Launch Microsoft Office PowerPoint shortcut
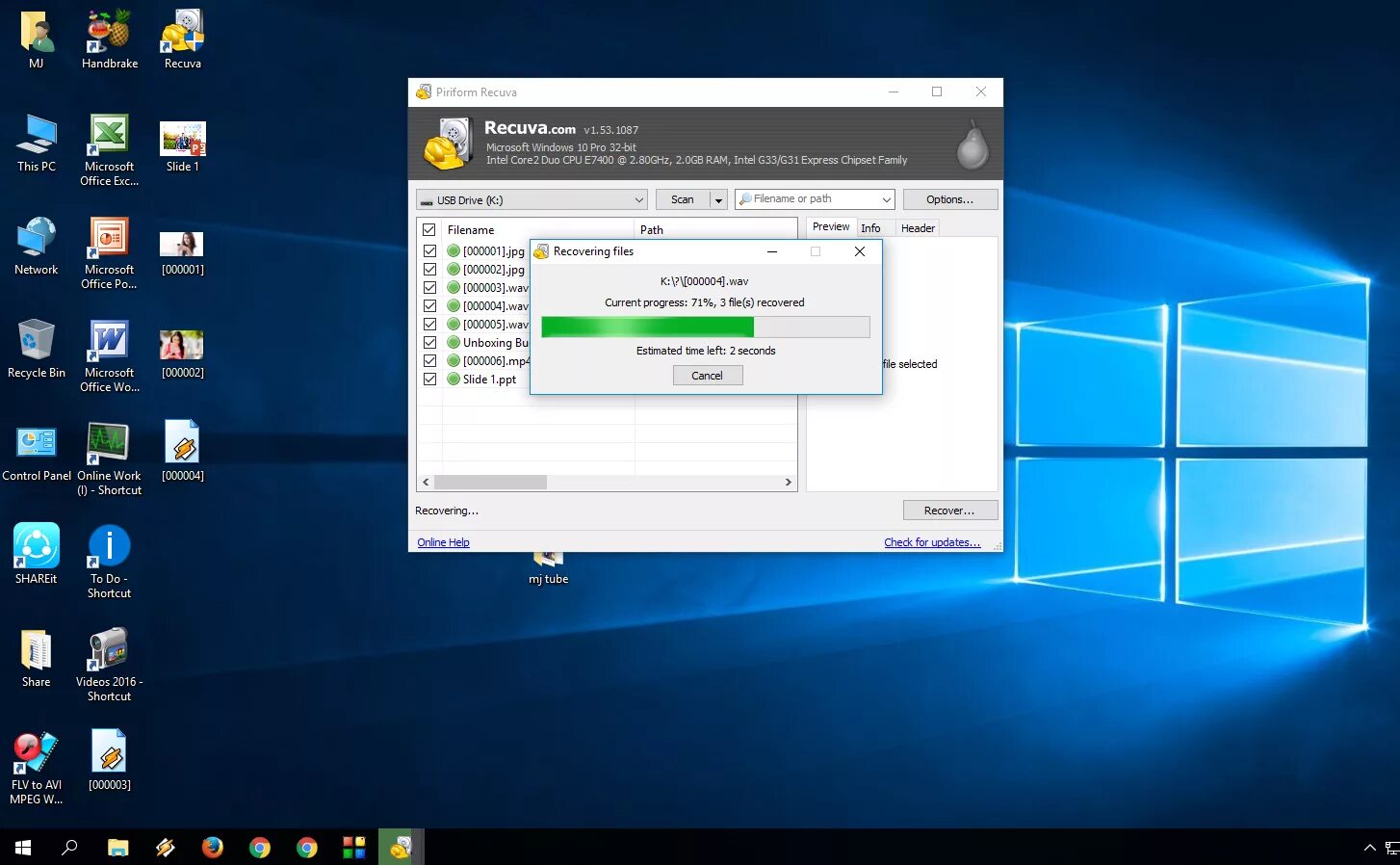Screen dimensions: 1400x865 tap(110, 252)
